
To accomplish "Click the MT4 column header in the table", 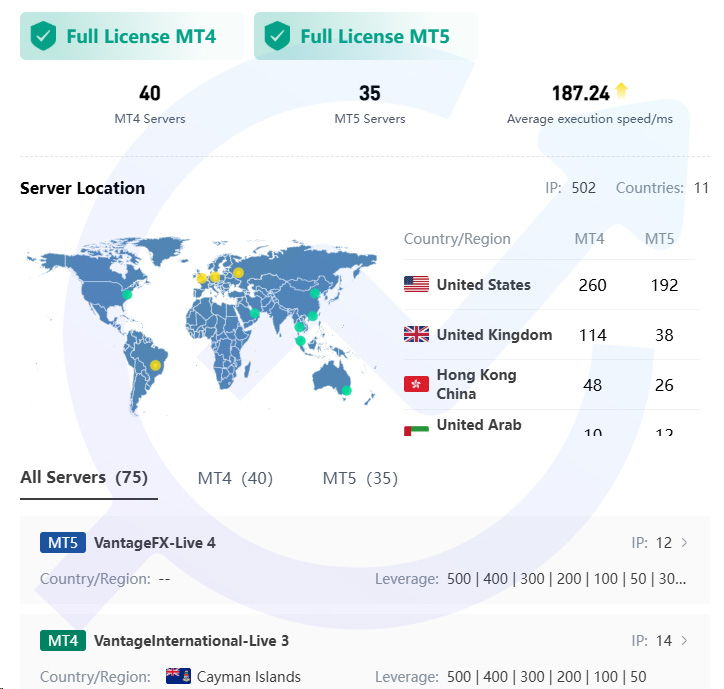I will (x=589, y=239).
